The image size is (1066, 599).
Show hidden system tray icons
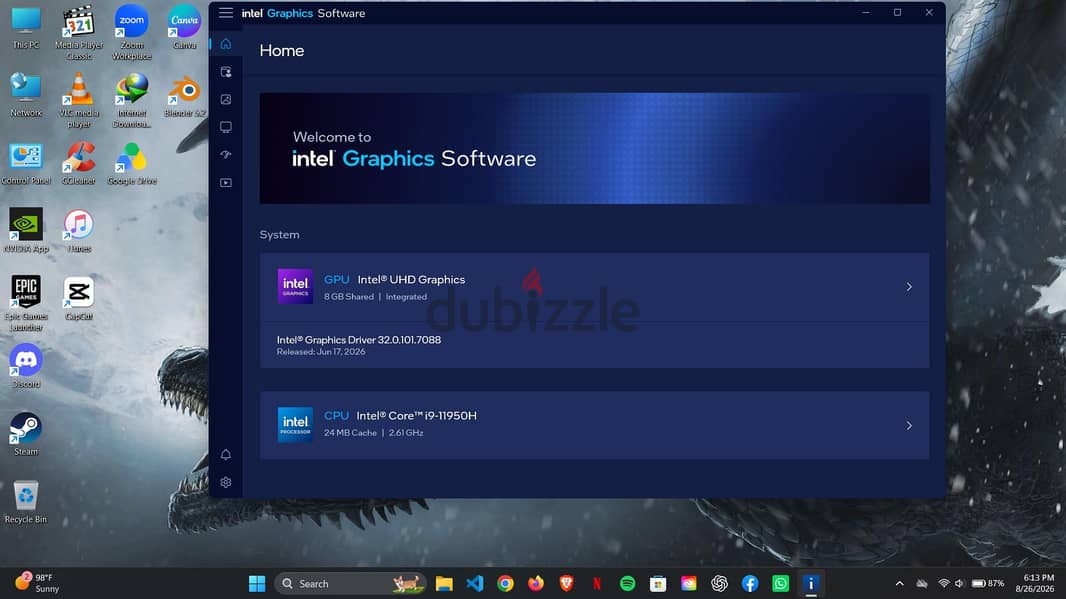pos(899,583)
